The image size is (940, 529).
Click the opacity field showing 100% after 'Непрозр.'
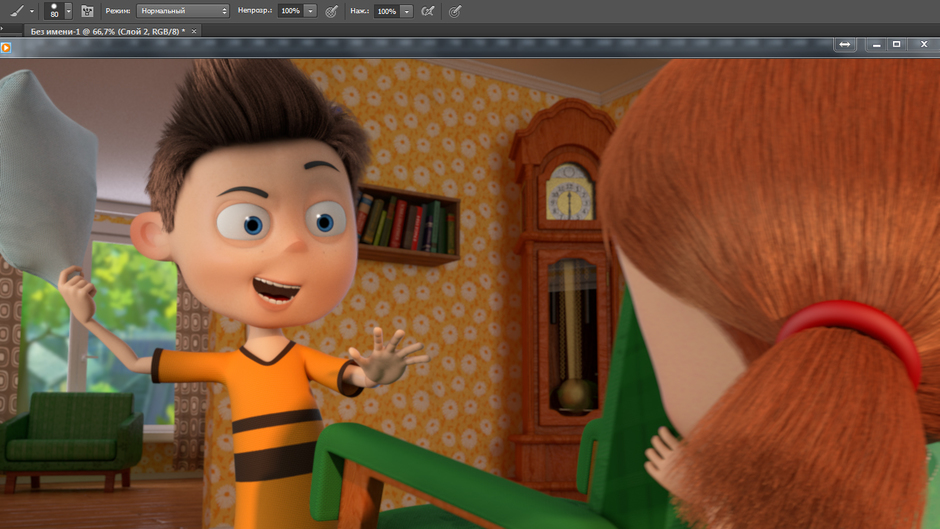pos(291,11)
